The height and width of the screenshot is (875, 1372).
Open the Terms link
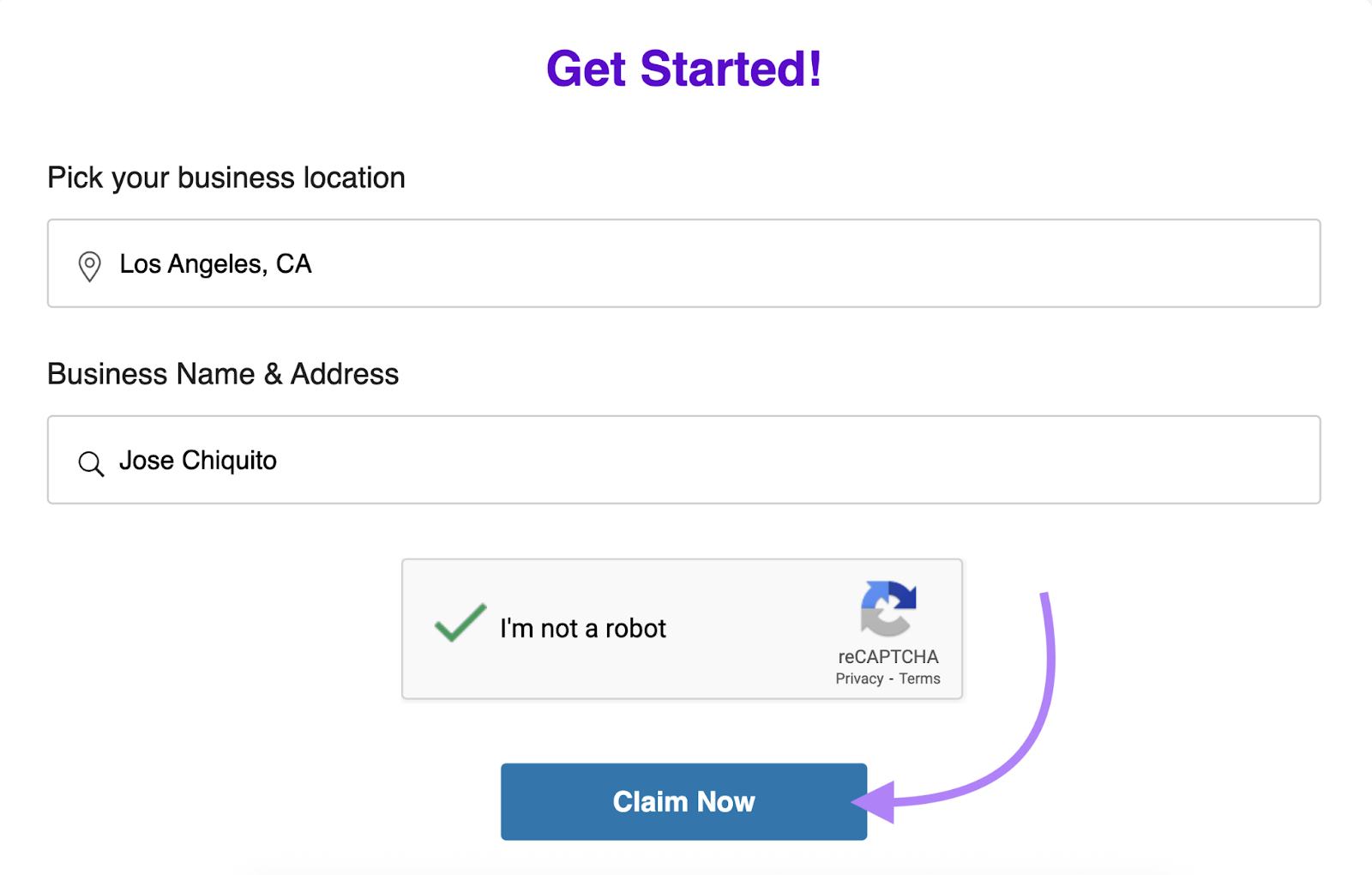click(x=918, y=678)
